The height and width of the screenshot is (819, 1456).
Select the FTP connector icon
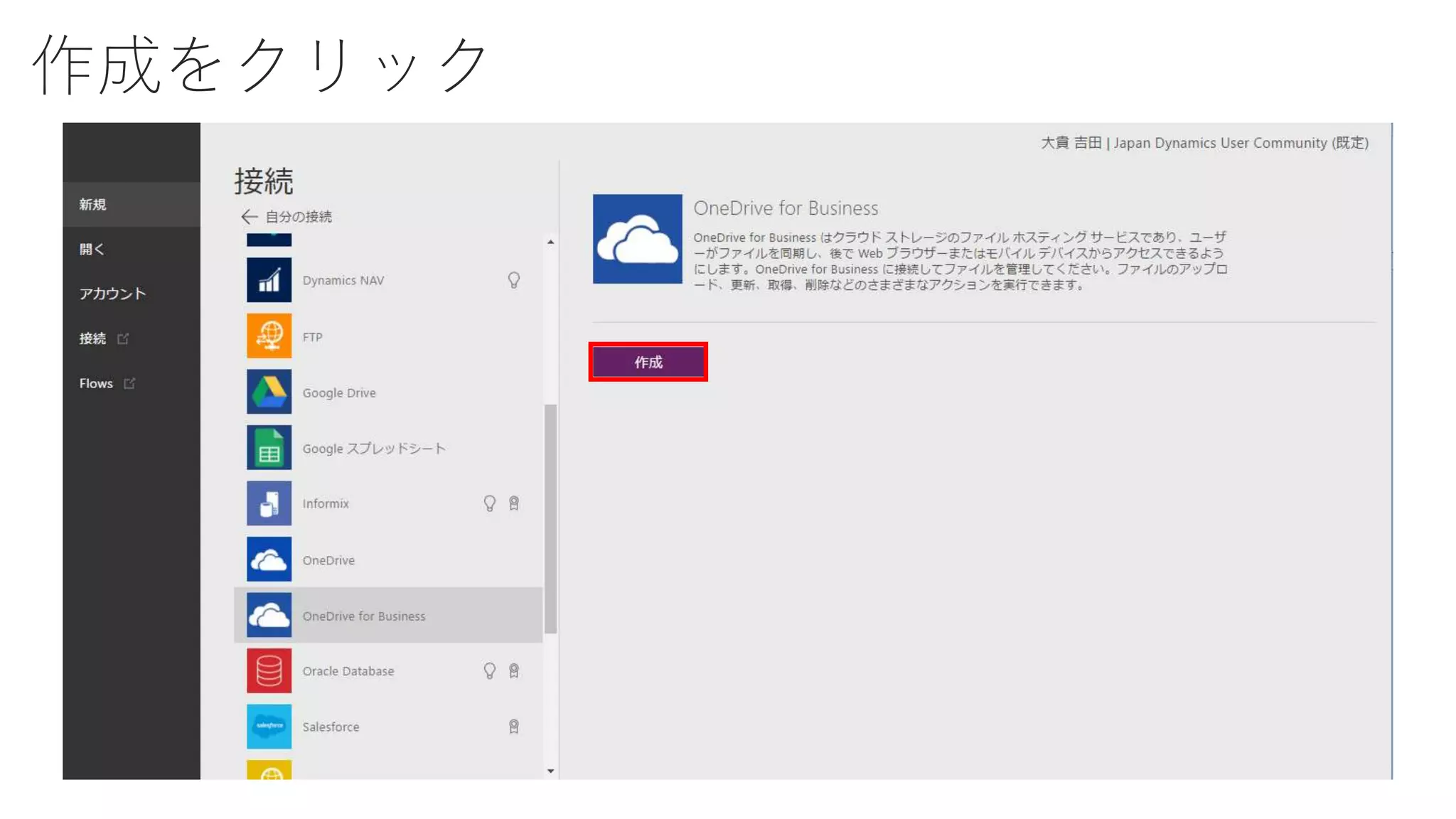click(269, 336)
